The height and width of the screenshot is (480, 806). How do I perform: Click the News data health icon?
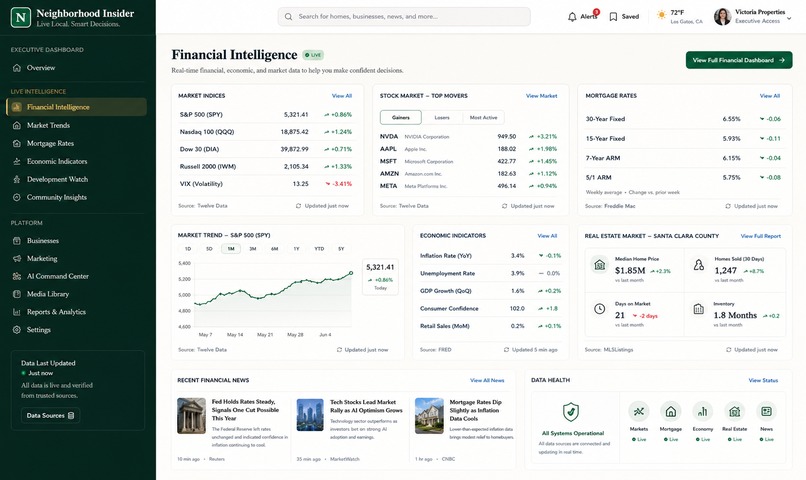(x=766, y=412)
